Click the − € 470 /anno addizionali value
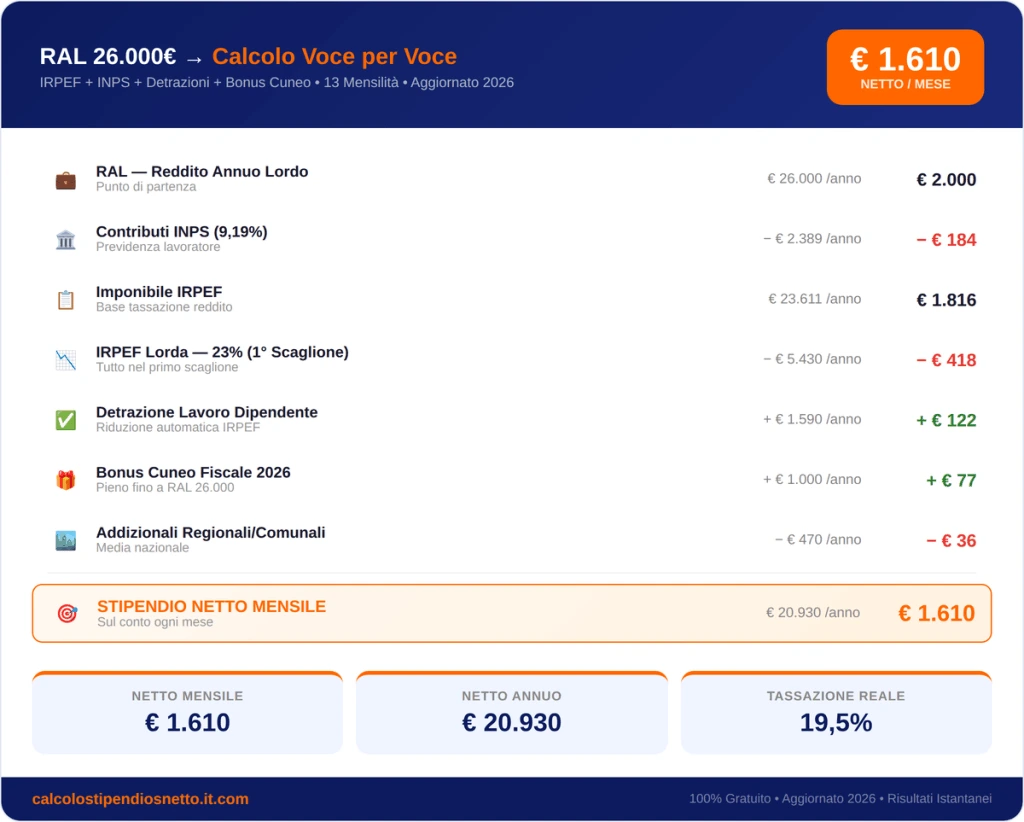Viewport: 1024px width, 822px height. coord(818,539)
